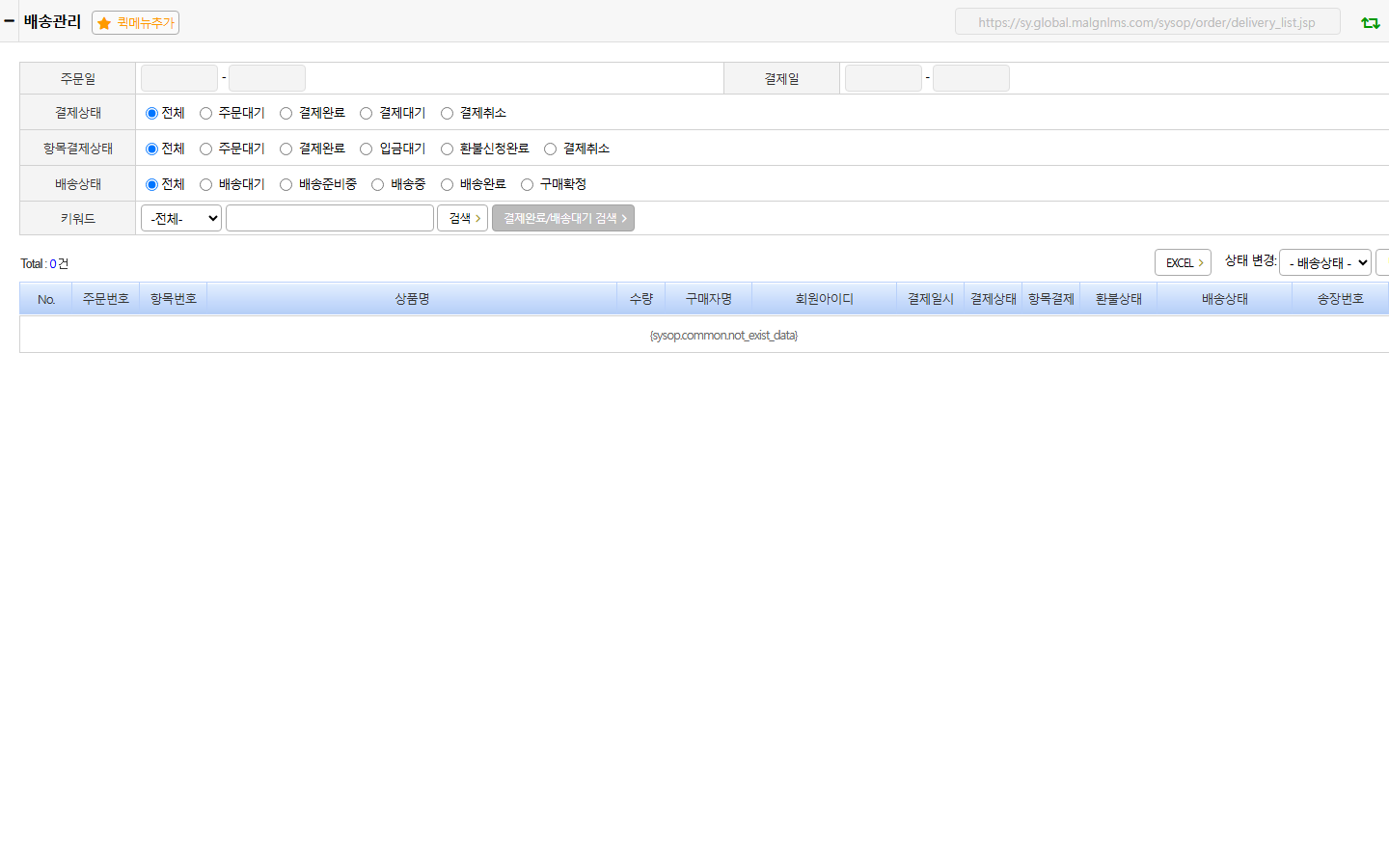Select 결제완료 for 결제상태
Image resolution: width=1389 pixels, height=868 pixels.
(x=286, y=113)
